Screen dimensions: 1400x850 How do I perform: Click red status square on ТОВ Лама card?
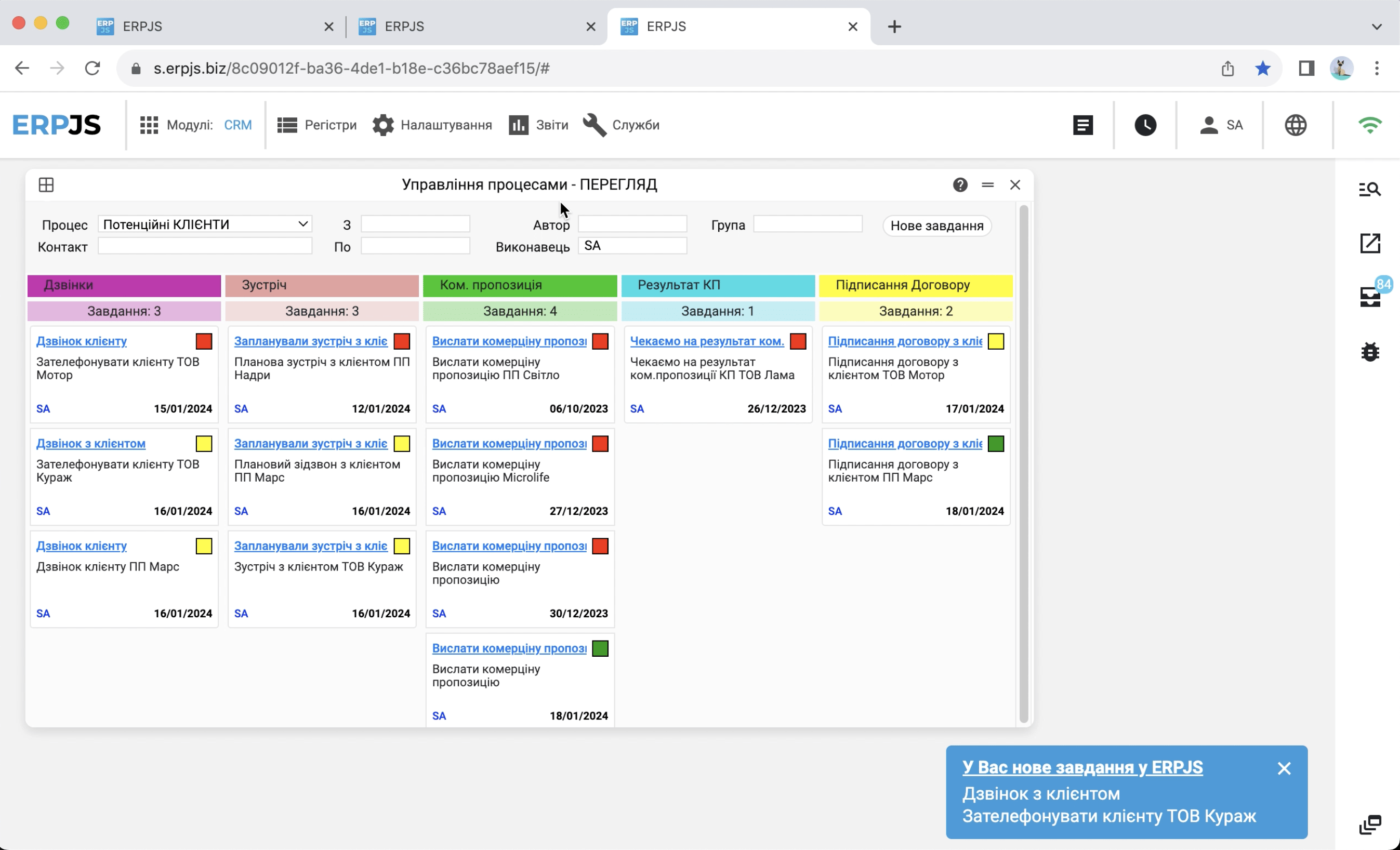[x=798, y=341]
